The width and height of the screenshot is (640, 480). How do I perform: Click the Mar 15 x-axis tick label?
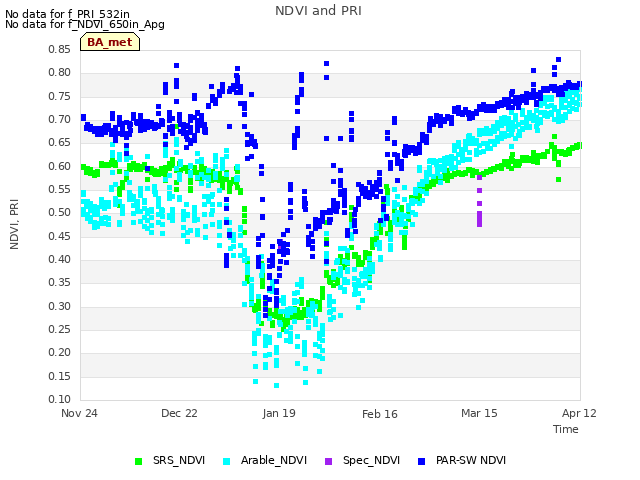pos(479,413)
